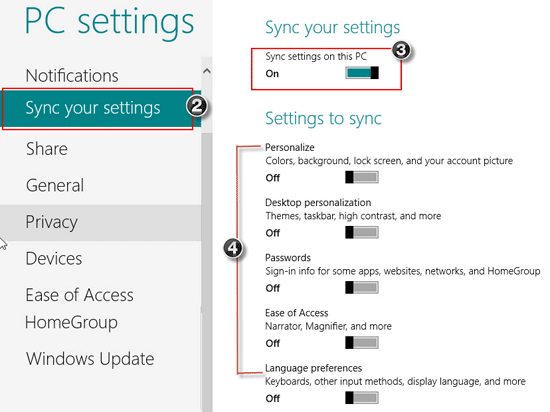This screenshot has height=412, width=550.
Task: Click the numbered badge 3 marker
Action: 401,50
